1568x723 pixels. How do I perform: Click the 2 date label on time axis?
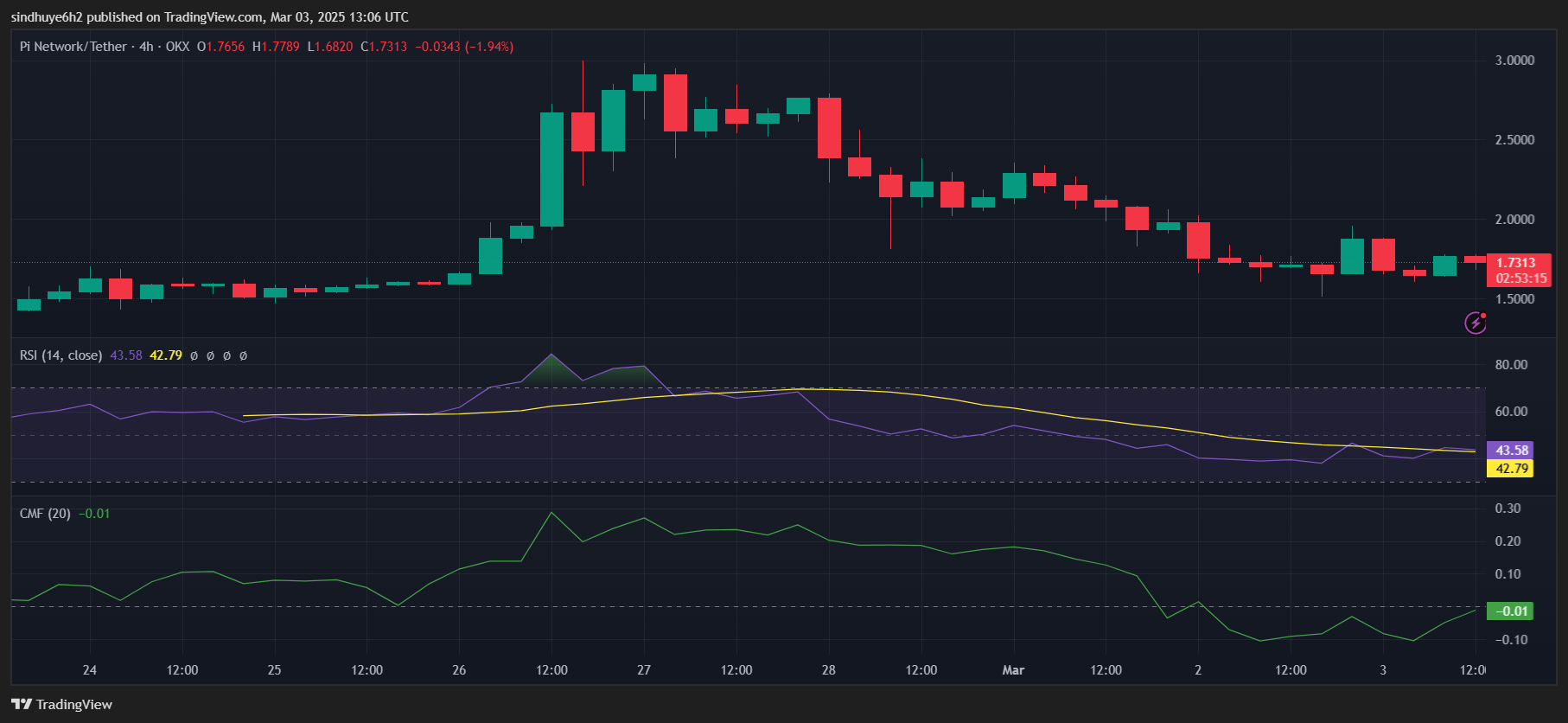click(x=1198, y=670)
